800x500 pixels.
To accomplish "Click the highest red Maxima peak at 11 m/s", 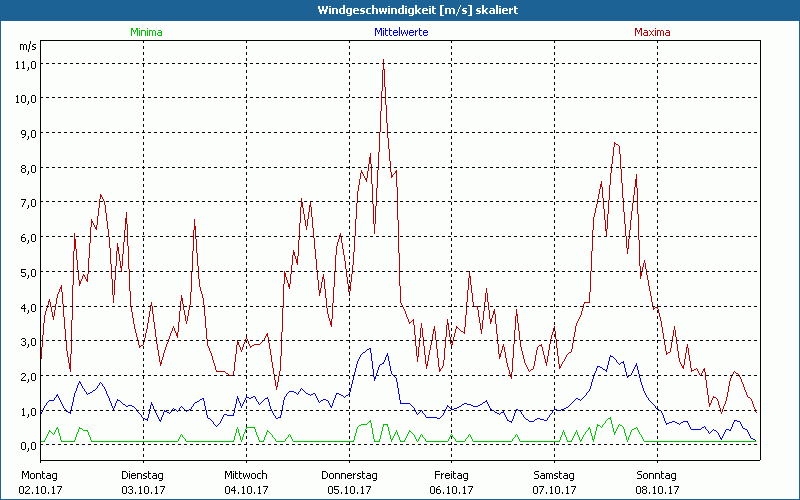I will pos(383,62).
